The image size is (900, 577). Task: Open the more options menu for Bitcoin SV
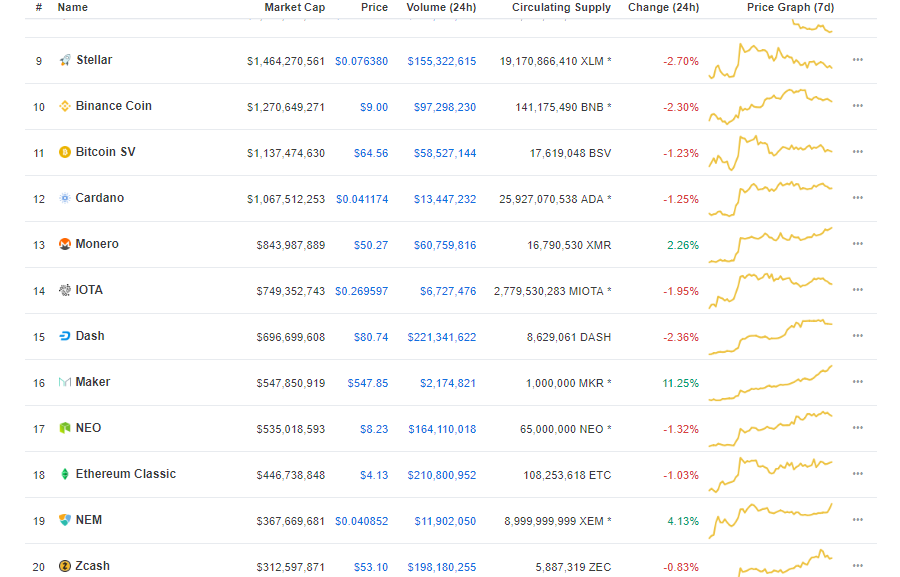(x=858, y=152)
